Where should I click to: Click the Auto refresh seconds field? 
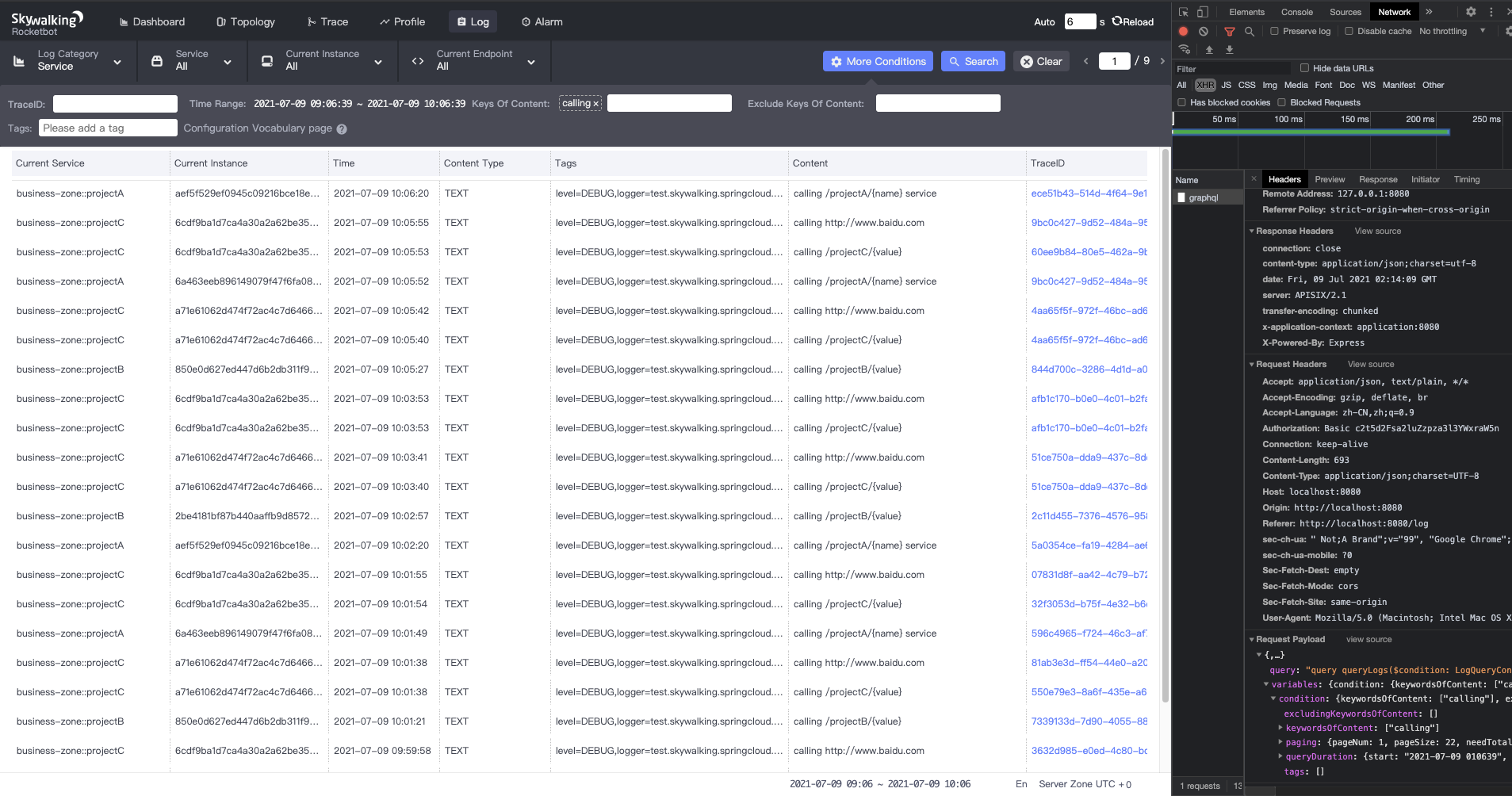[x=1080, y=21]
